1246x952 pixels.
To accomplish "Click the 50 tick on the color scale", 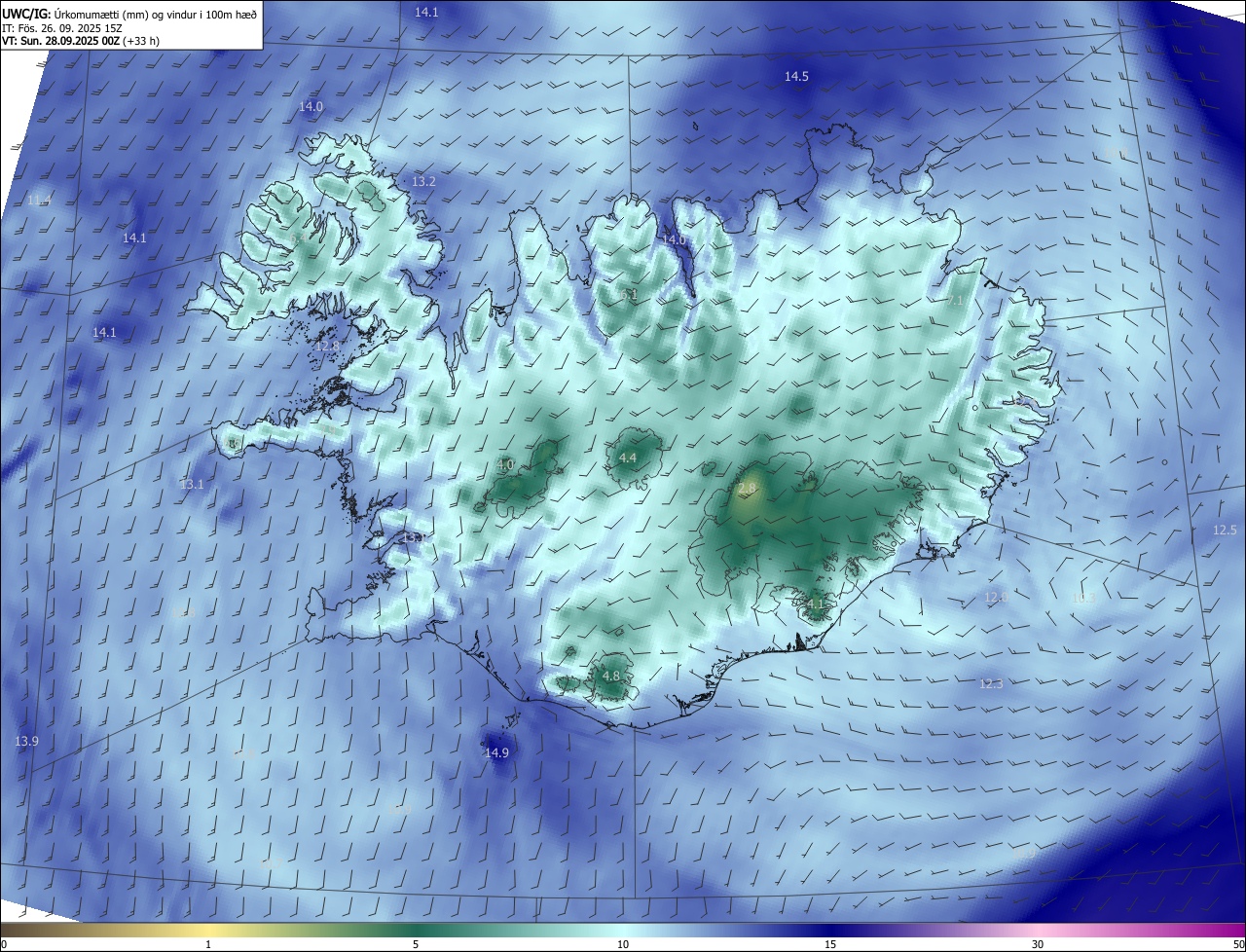I will [x=1238, y=944].
